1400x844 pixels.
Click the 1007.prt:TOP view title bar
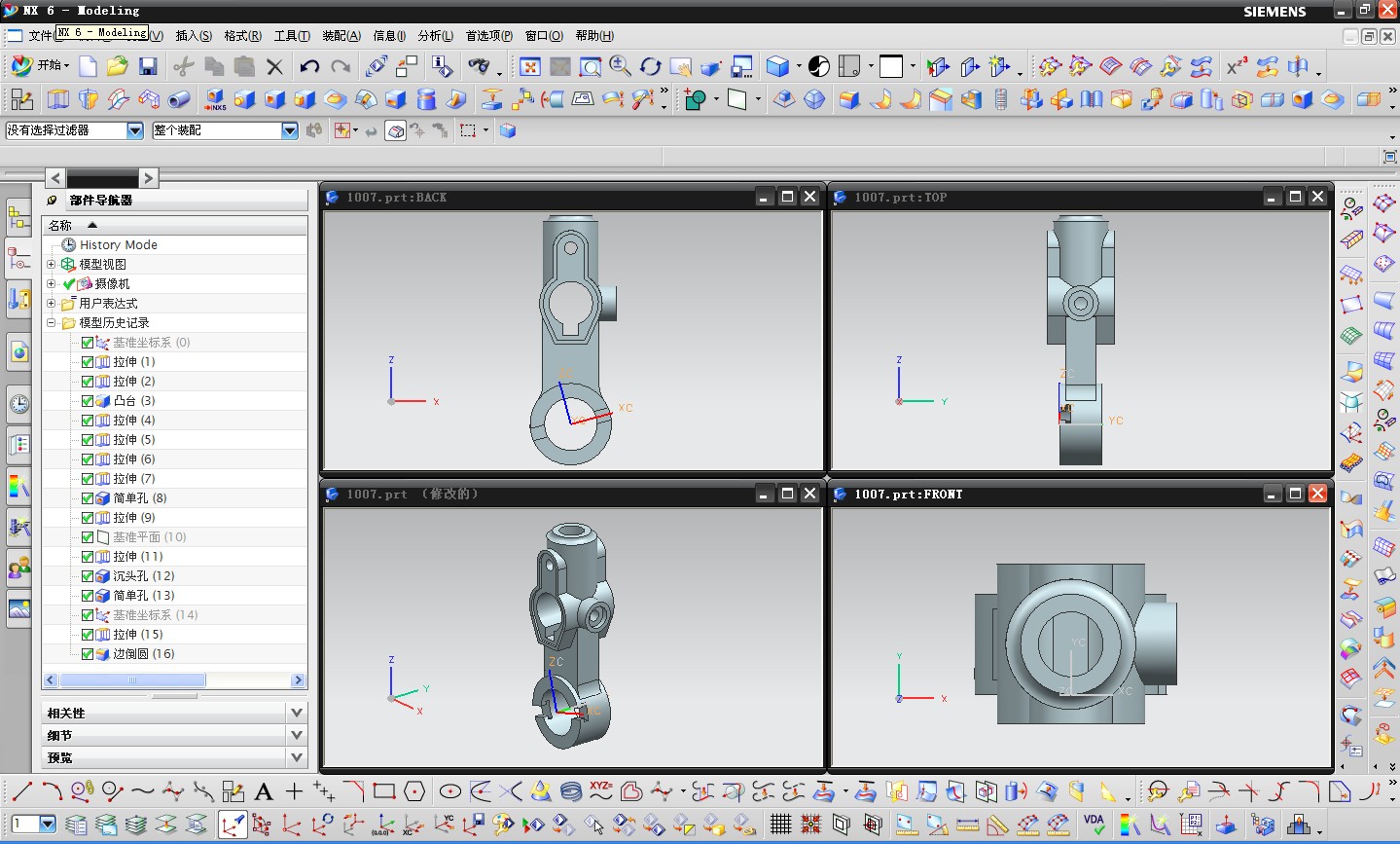[1080, 197]
